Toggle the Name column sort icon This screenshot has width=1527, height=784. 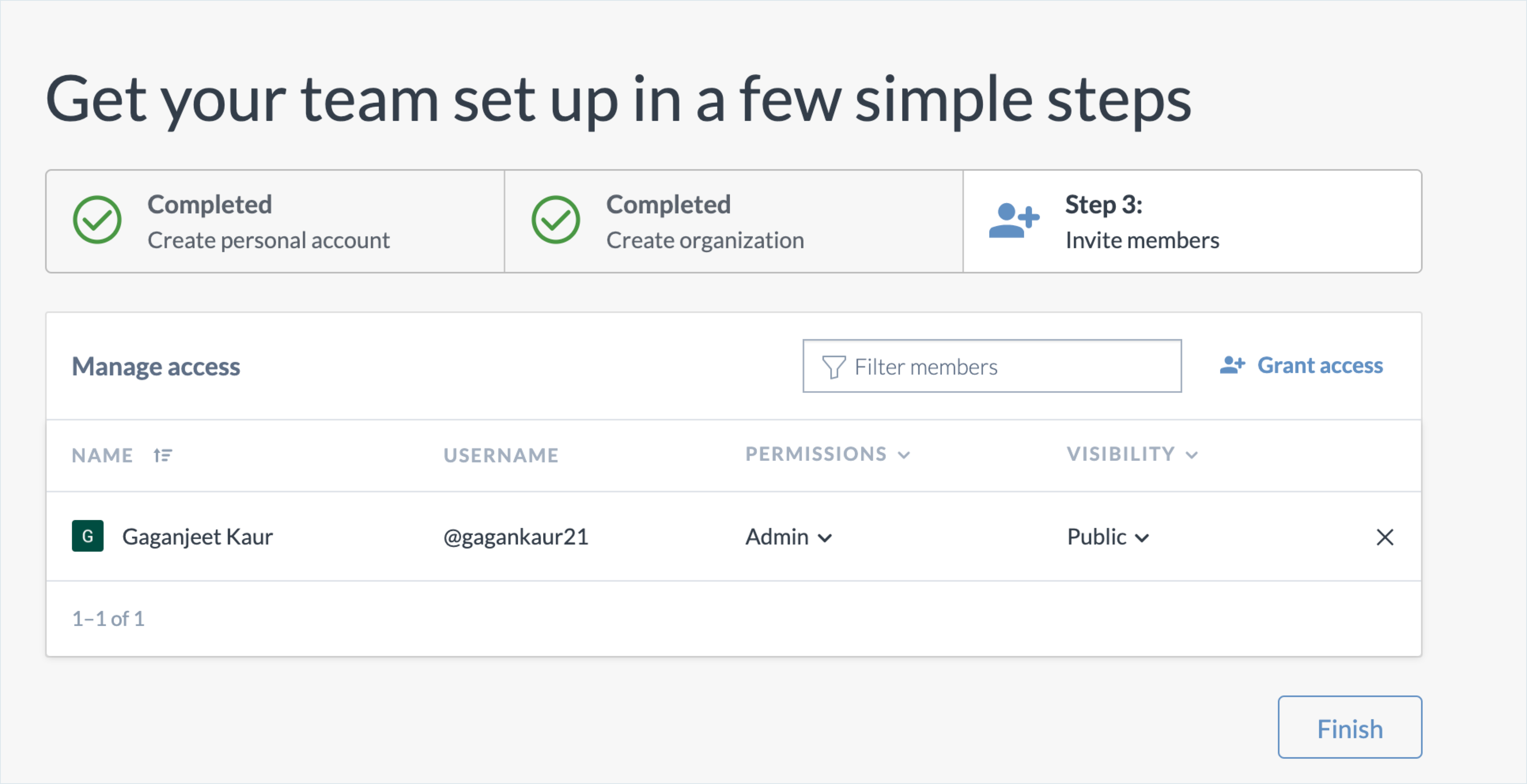coord(163,455)
